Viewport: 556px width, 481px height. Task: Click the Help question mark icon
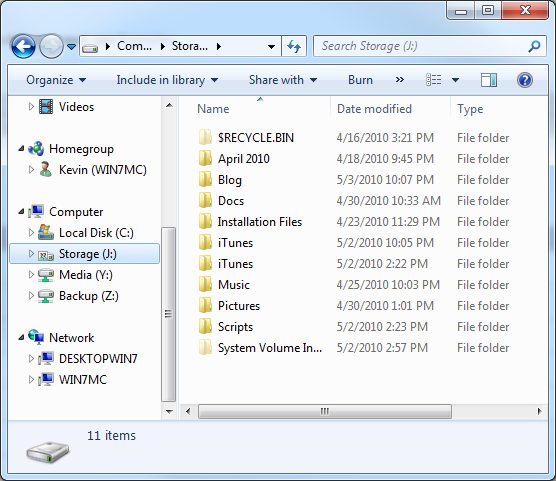(524, 80)
